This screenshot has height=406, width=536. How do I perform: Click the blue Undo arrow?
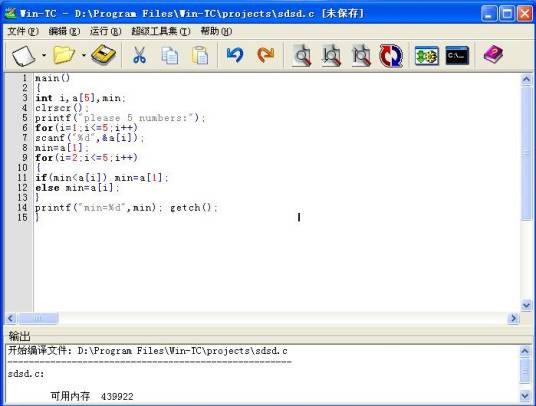click(235, 55)
